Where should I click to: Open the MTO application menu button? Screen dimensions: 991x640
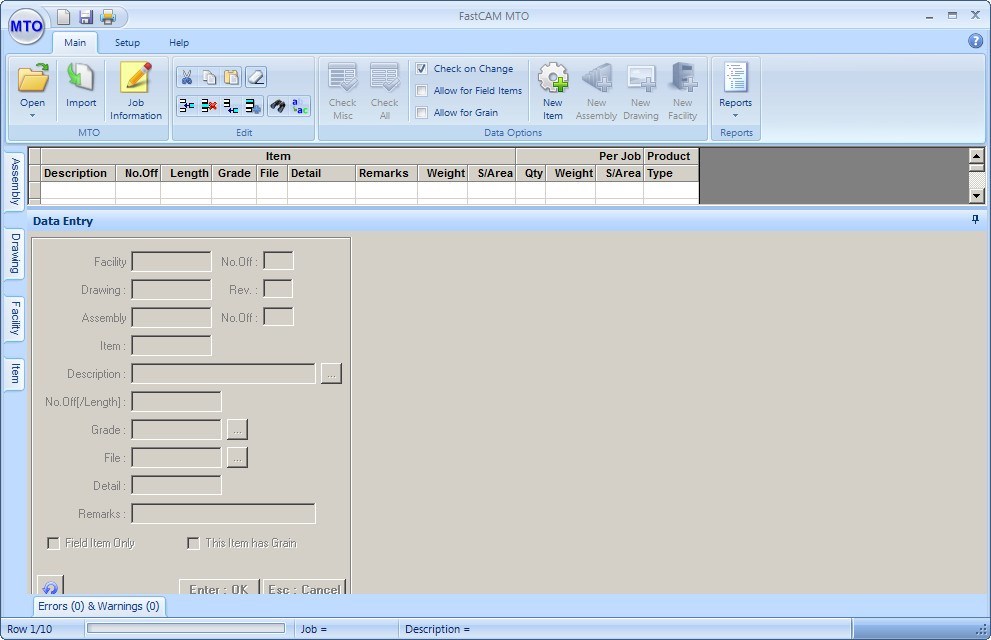(x=26, y=27)
